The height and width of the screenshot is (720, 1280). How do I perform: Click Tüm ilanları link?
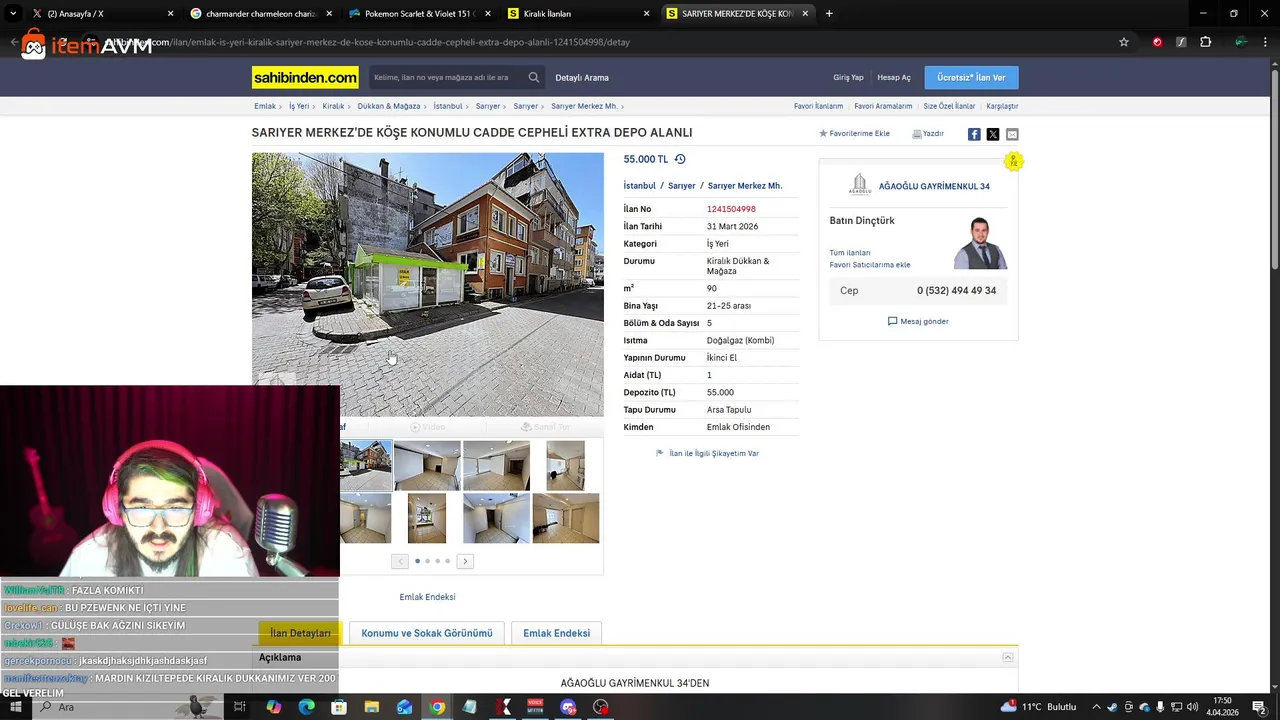[x=850, y=253]
